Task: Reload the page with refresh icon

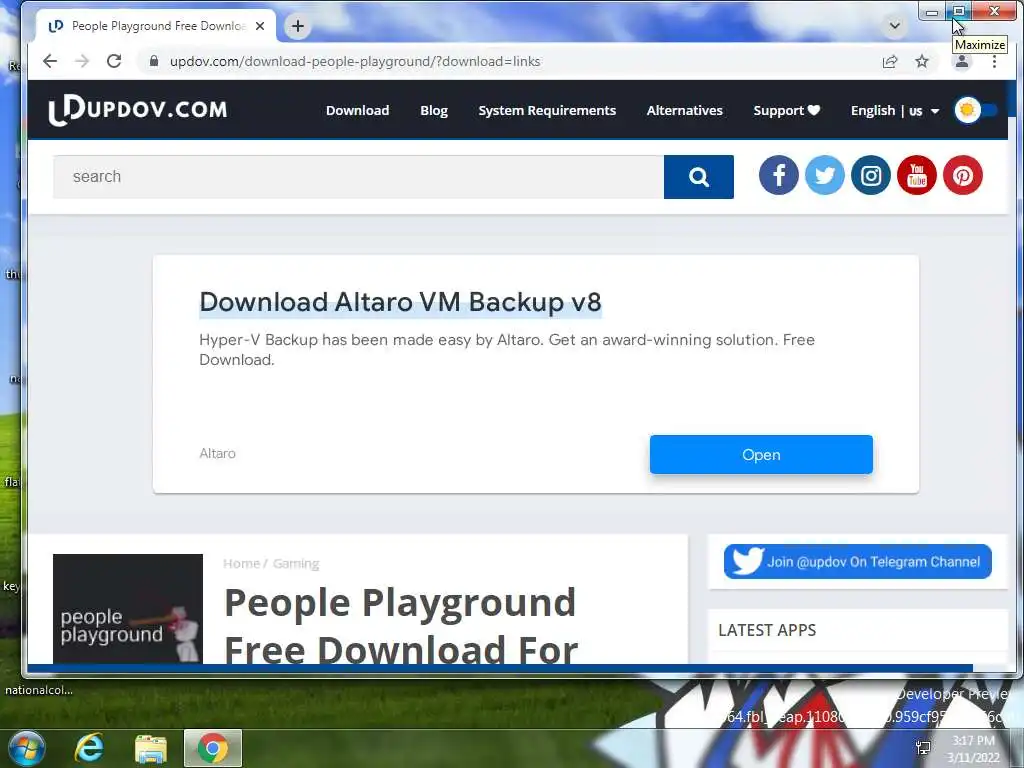Action: [114, 61]
